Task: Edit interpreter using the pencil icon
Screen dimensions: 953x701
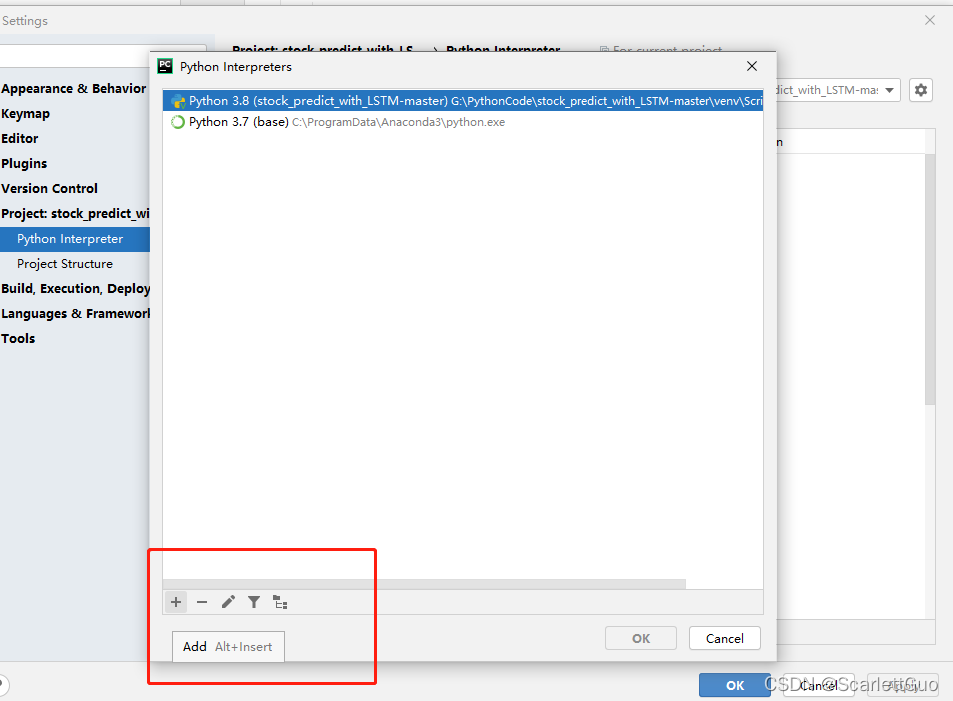Action: pos(228,602)
